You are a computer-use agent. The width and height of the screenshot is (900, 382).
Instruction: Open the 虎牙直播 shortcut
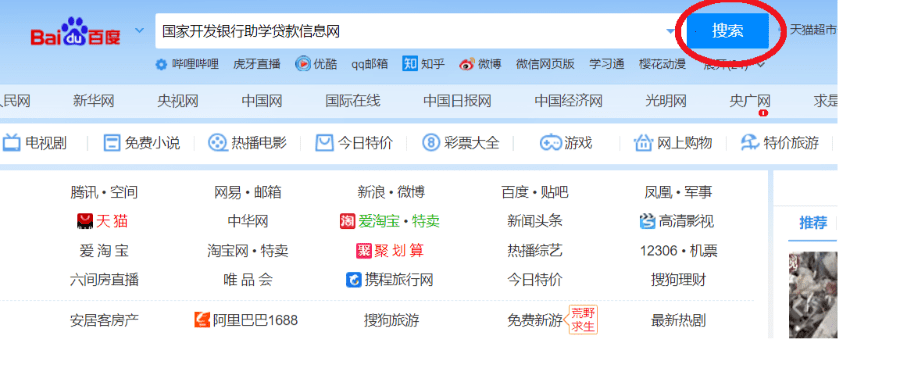[x=257, y=64]
